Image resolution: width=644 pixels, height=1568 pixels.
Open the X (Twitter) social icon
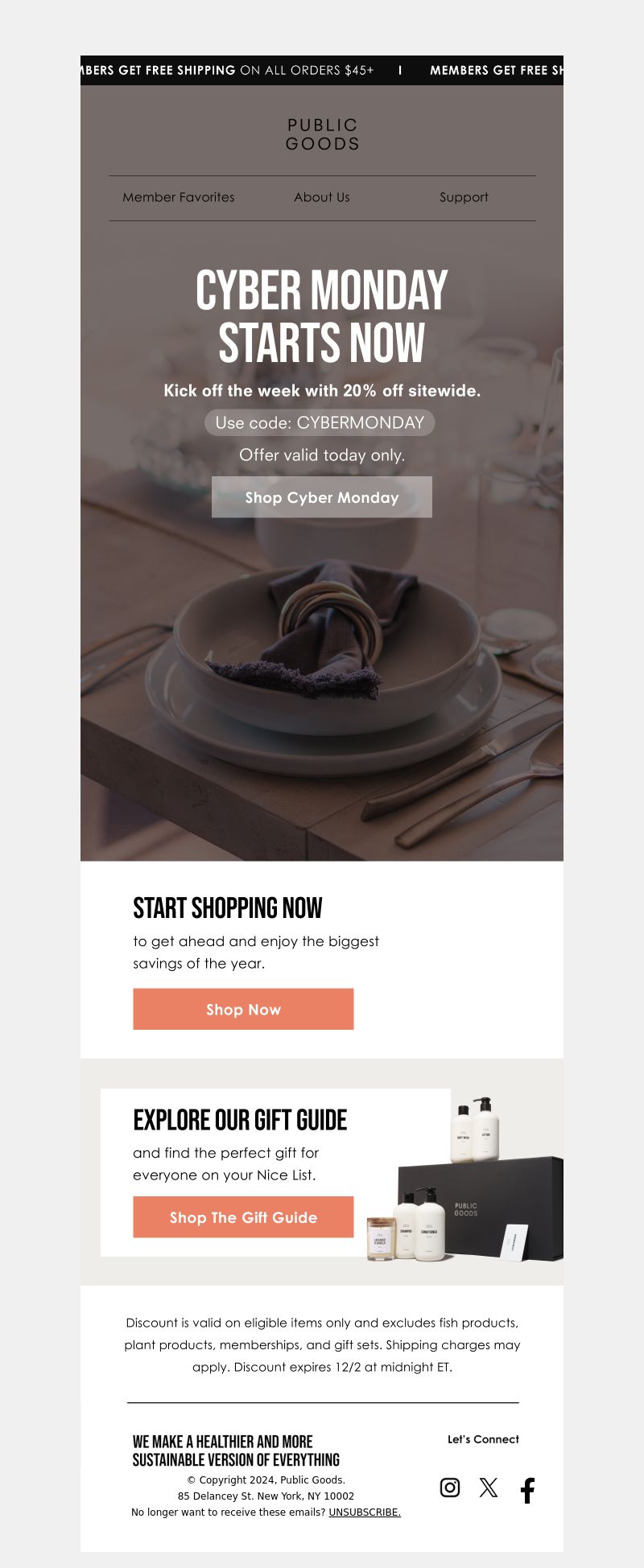point(489,1488)
